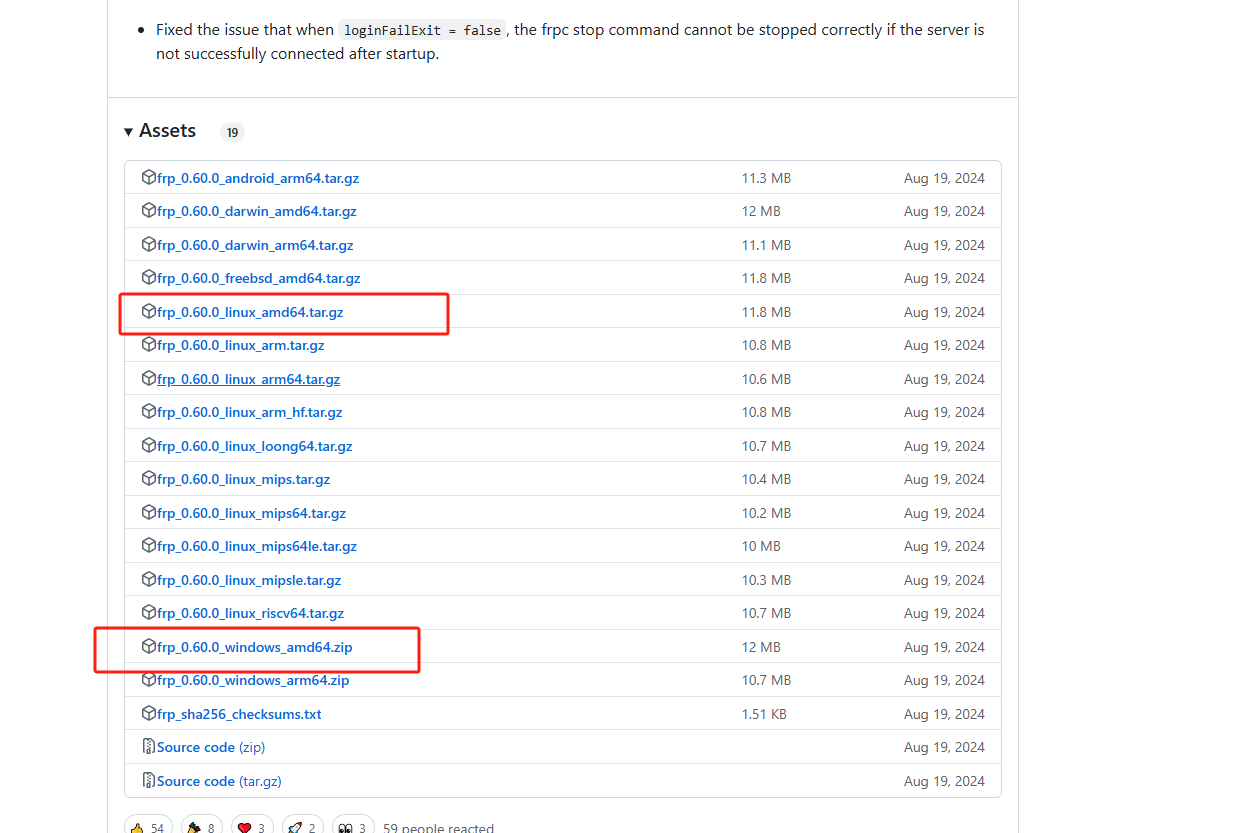Click file-zip icon beside Source code (zip)

pyautogui.click(x=149, y=747)
